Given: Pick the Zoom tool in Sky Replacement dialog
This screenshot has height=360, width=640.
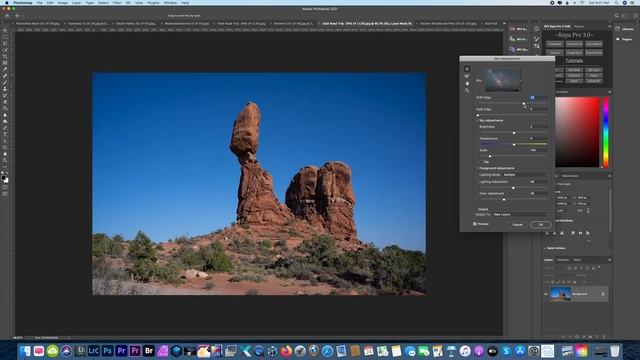Looking at the screenshot, I should pos(467,91).
